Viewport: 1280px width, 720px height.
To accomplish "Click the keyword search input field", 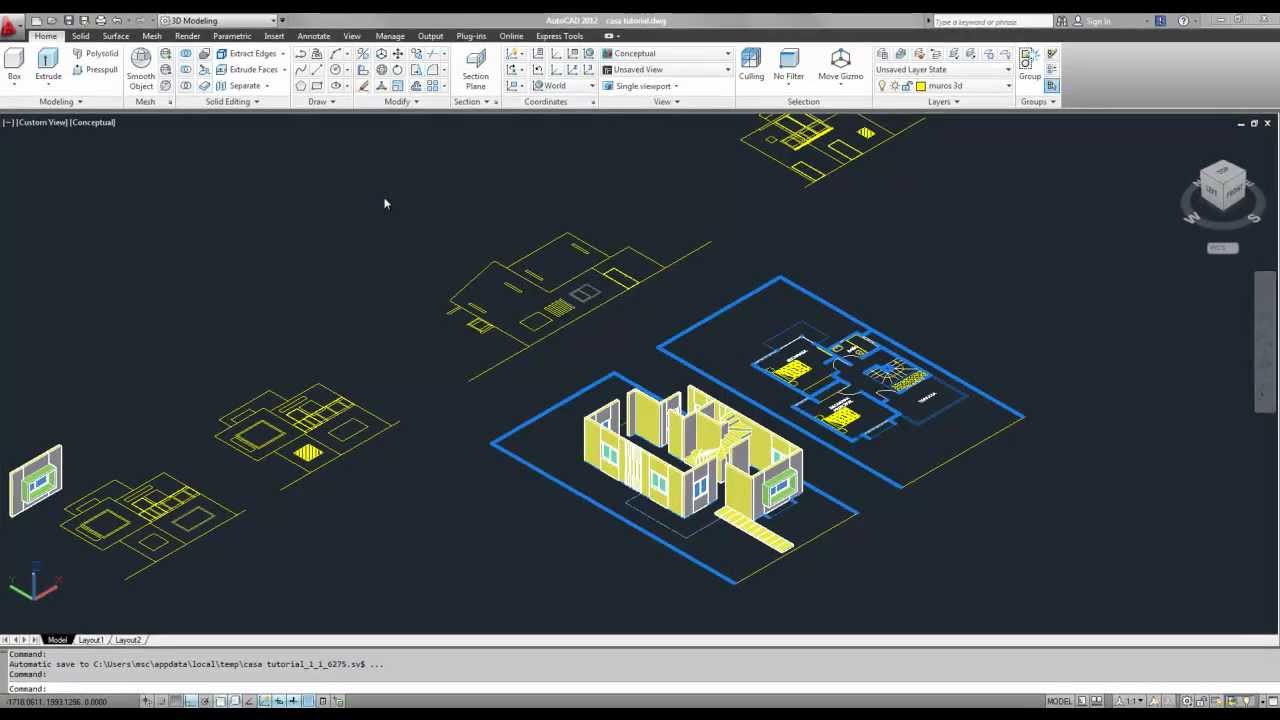I will coord(991,21).
